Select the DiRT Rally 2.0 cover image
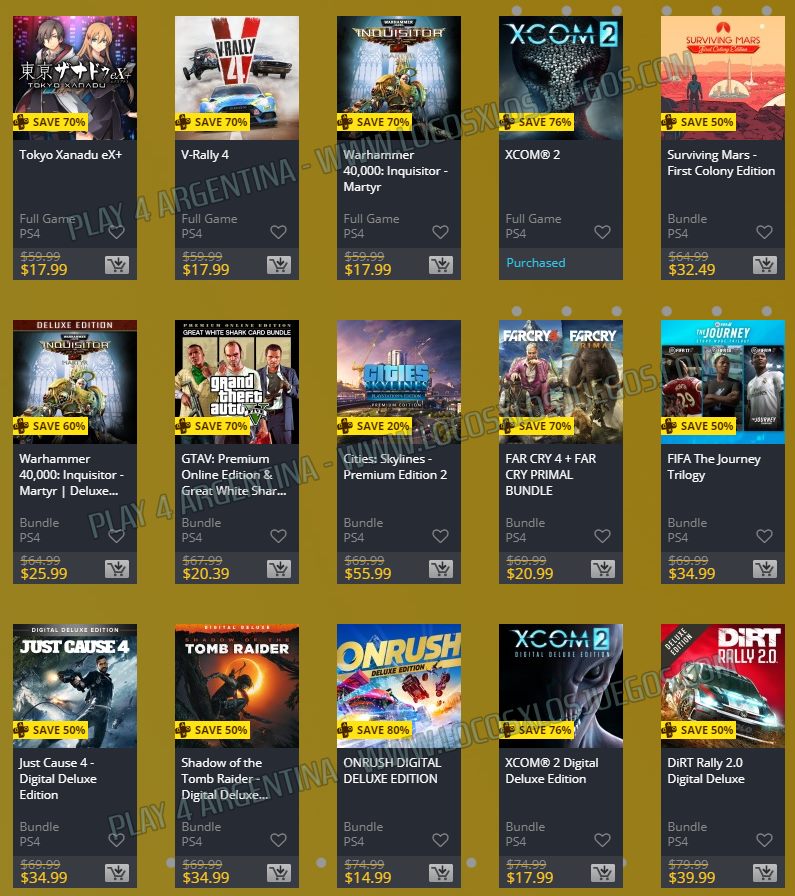Viewport: 795px width, 896px height. [723, 686]
